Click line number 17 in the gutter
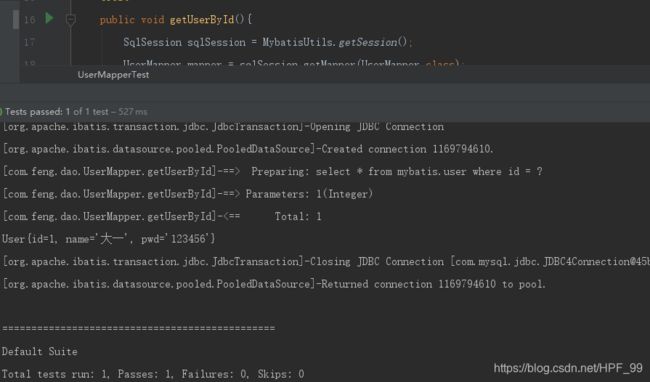The image size is (650, 382). 29,42
